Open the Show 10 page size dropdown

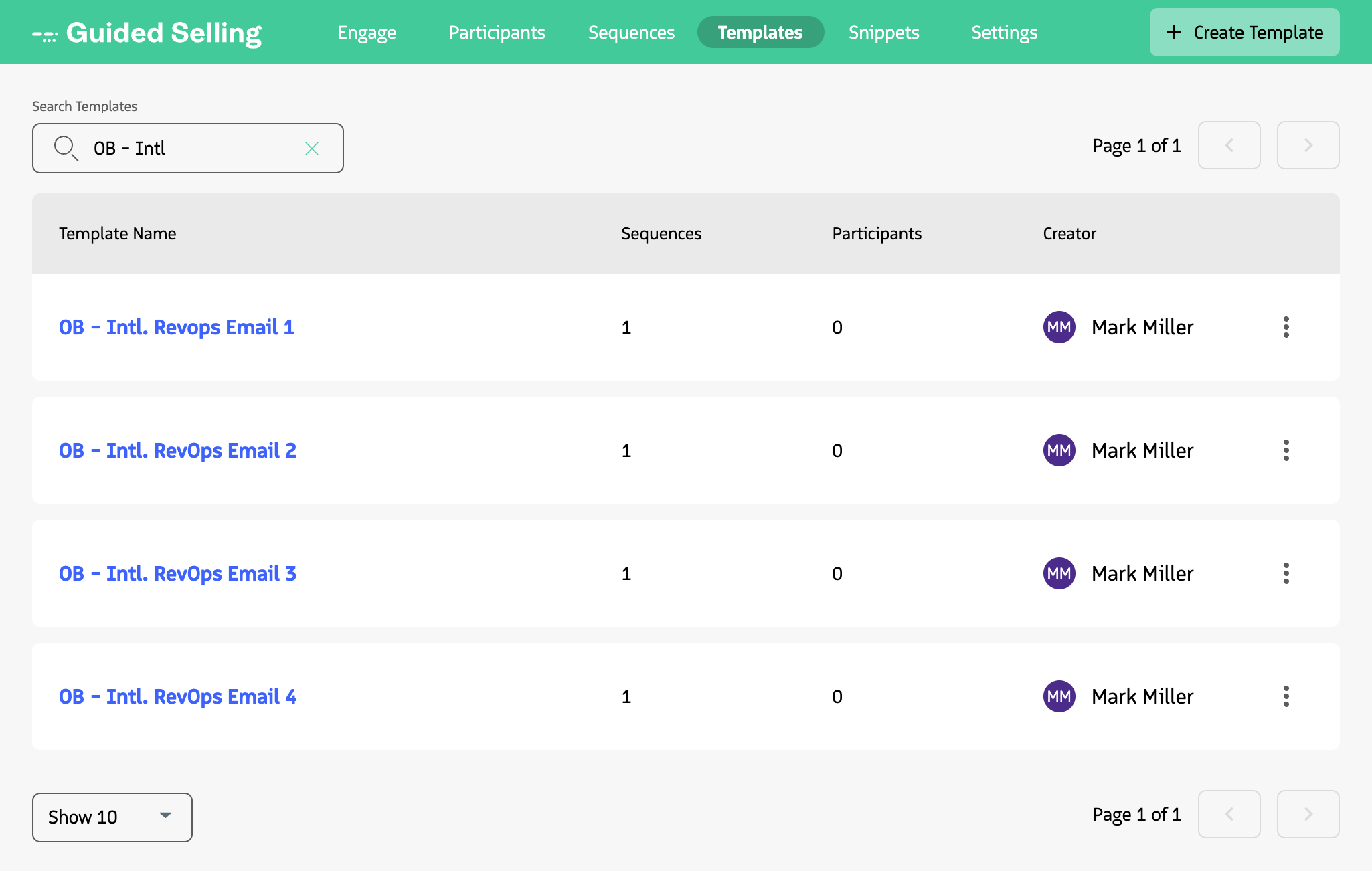[112, 817]
